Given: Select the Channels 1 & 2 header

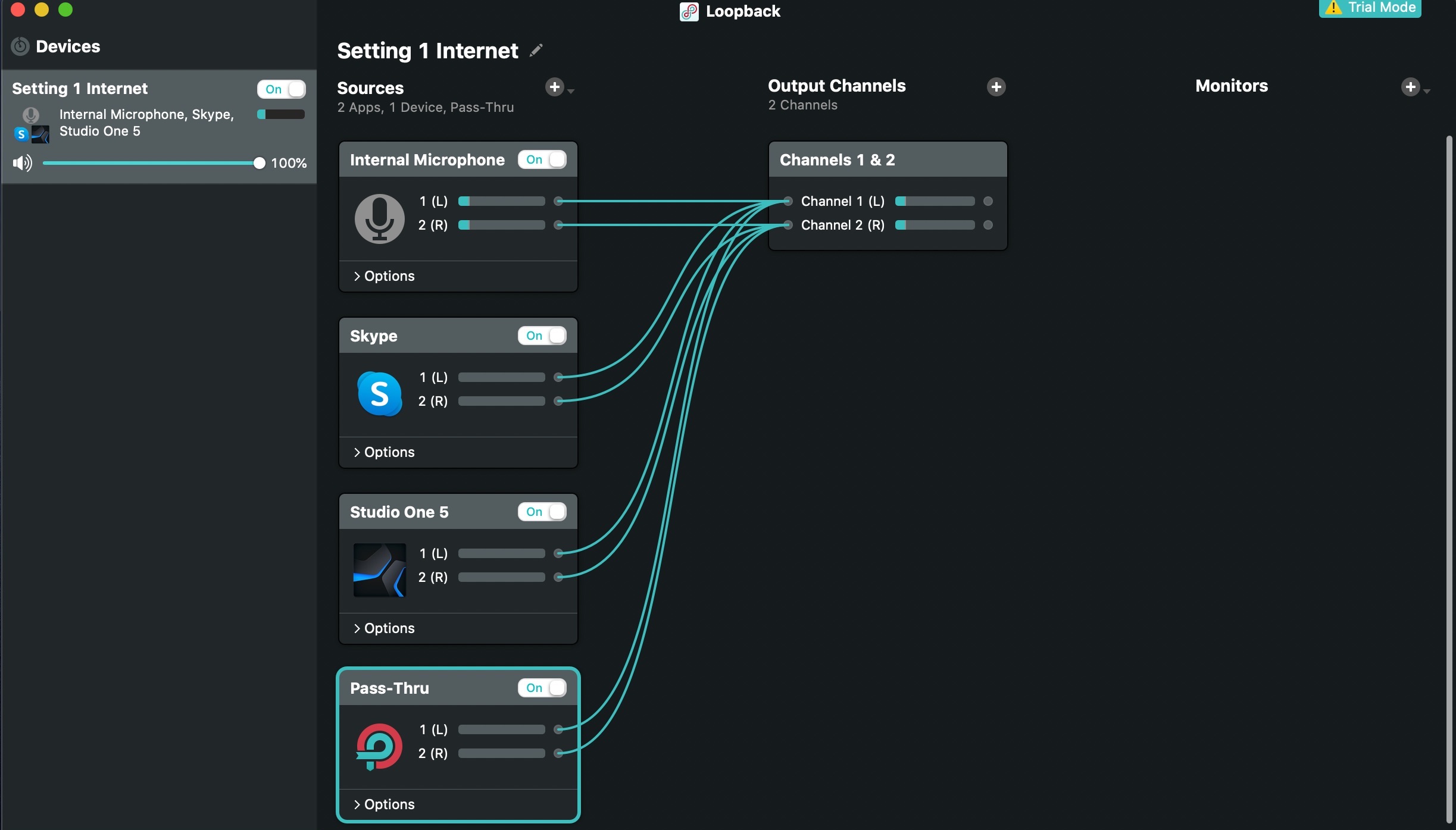Looking at the screenshot, I should [x=888, y=159].
